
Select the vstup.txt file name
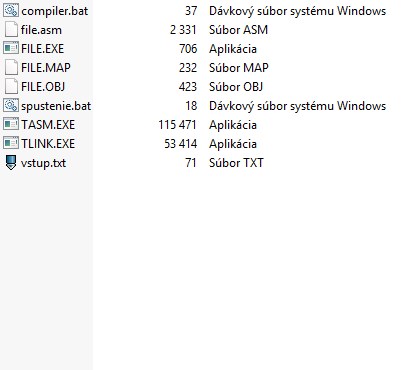click(x=43, y=163)
